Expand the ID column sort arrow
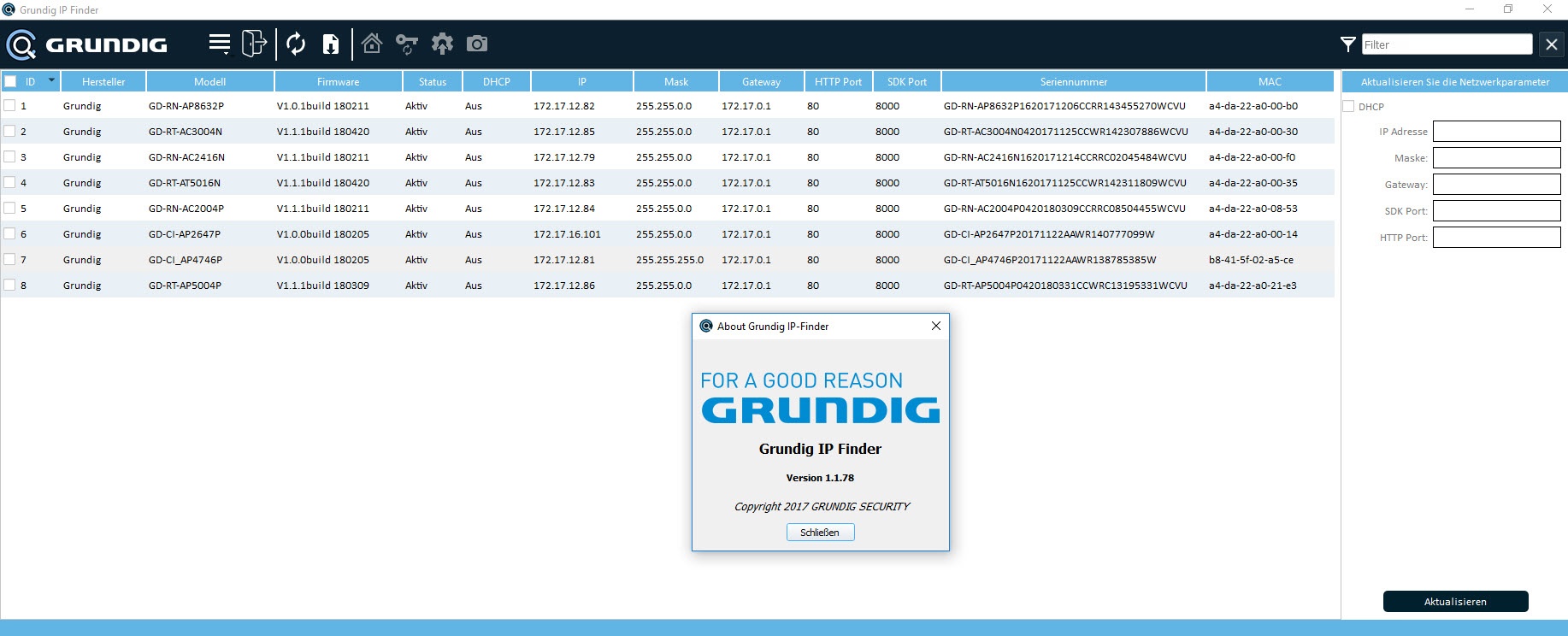Screen dimensions: 1568x636 (x=51, y=80)
